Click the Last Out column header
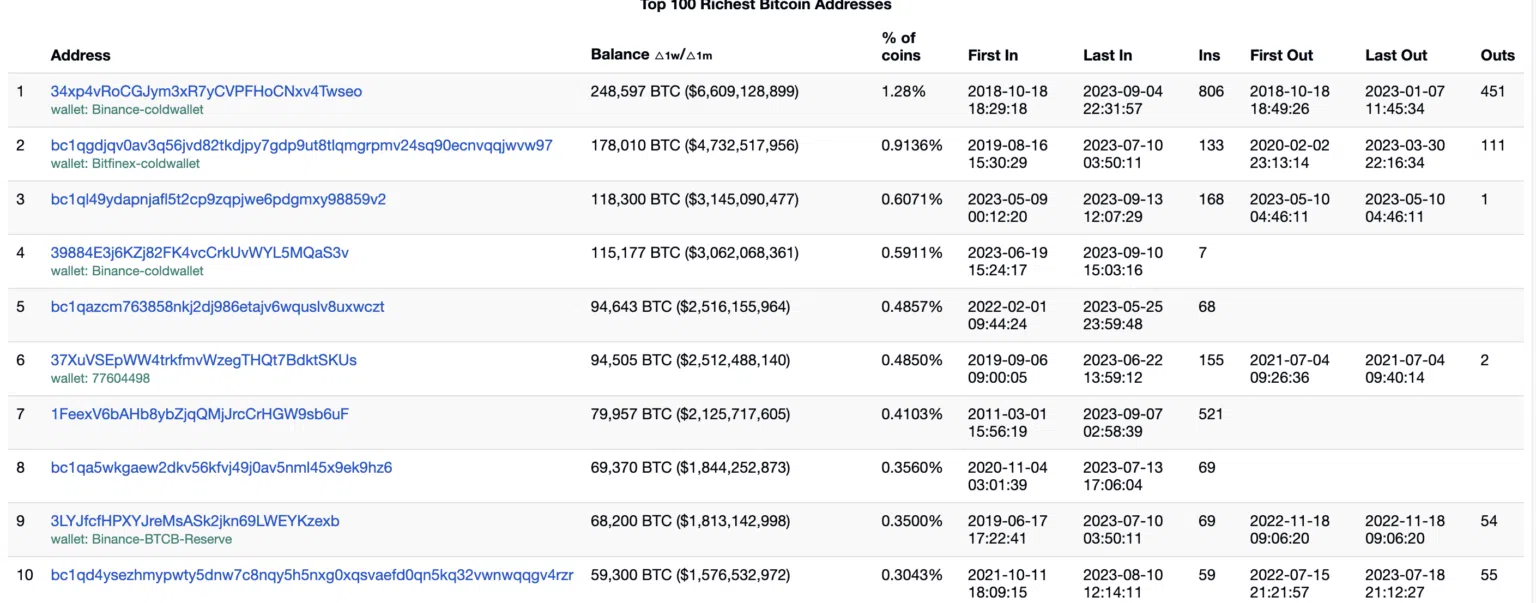The height and width of the screenshot is (603, 1536). click(x=1396, y=55)
